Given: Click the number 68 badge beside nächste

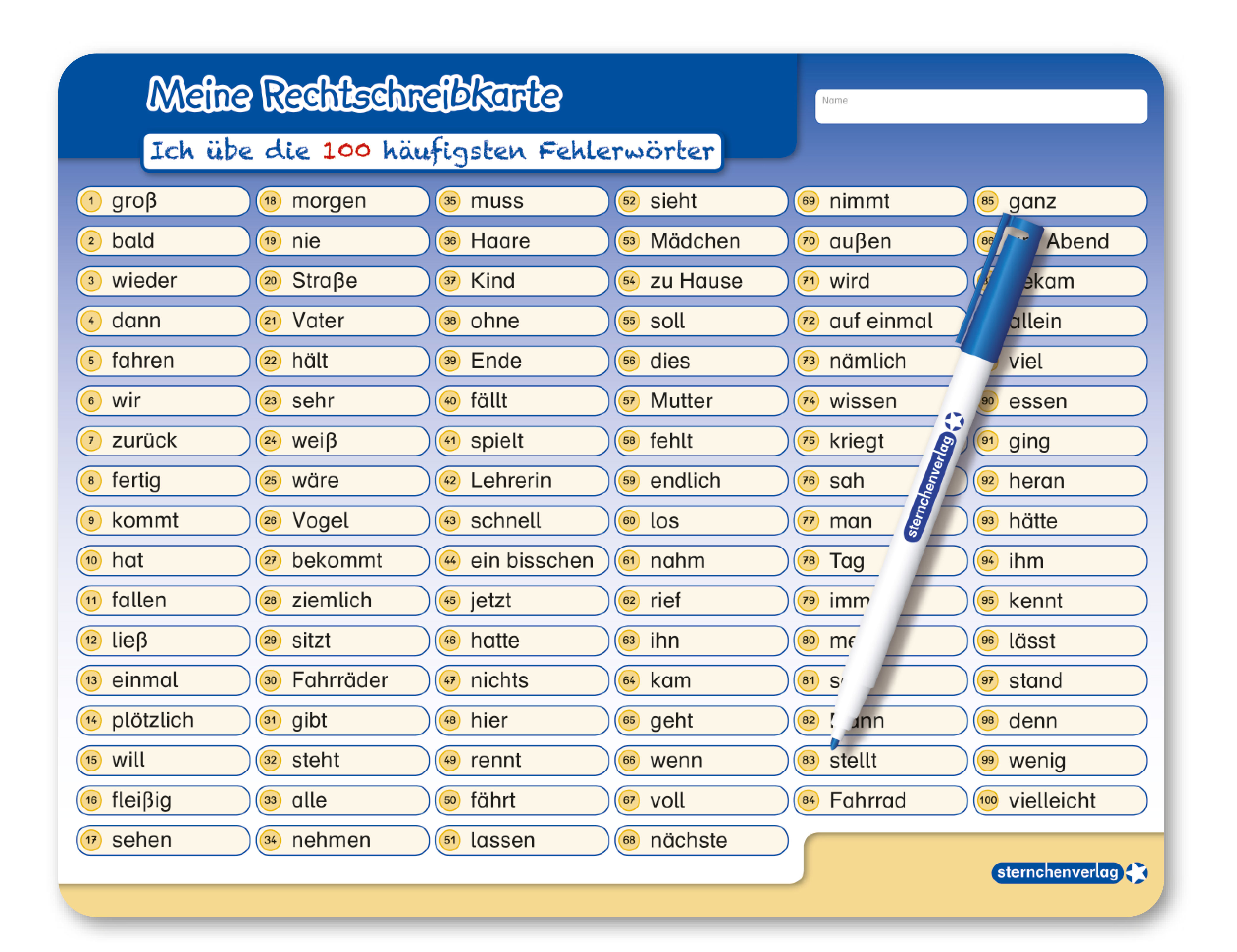Looking at the screenshot, I should click(629, 840).
